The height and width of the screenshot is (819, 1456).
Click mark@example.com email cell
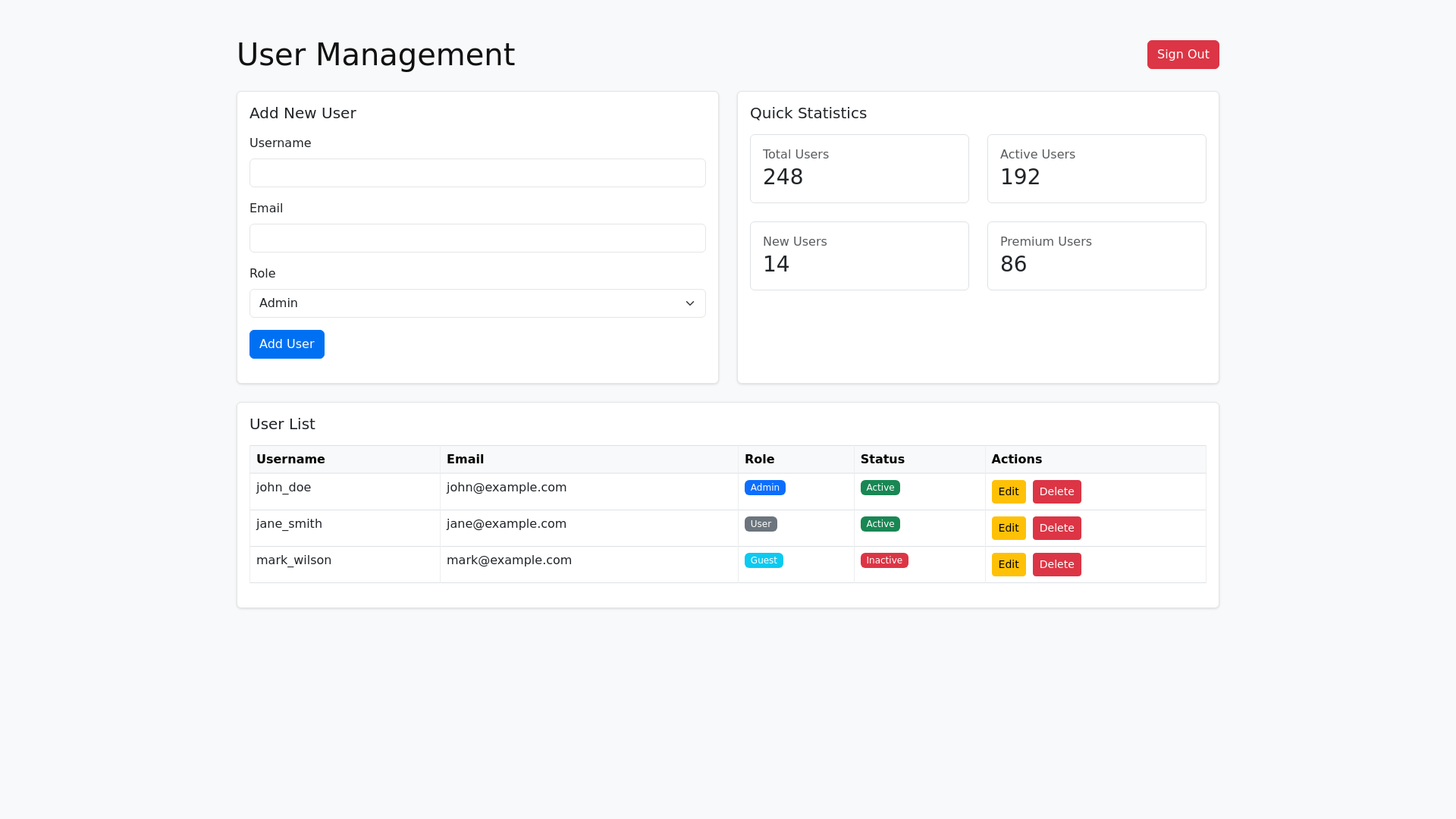tap(589, 564)
